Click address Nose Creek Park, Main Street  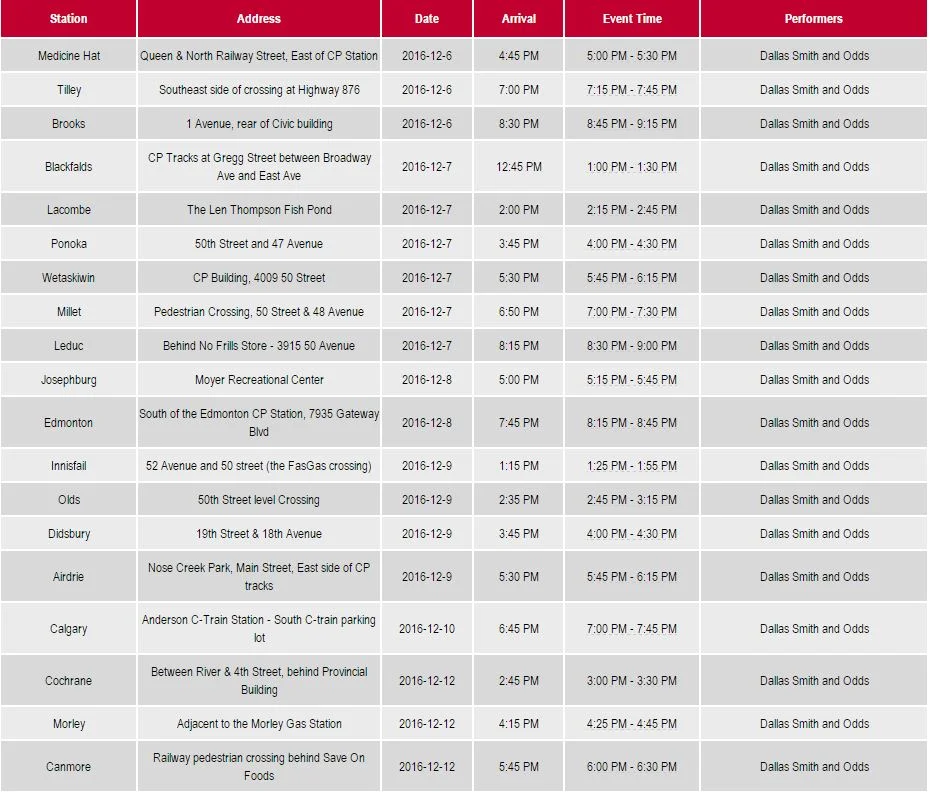pos(259,577)
